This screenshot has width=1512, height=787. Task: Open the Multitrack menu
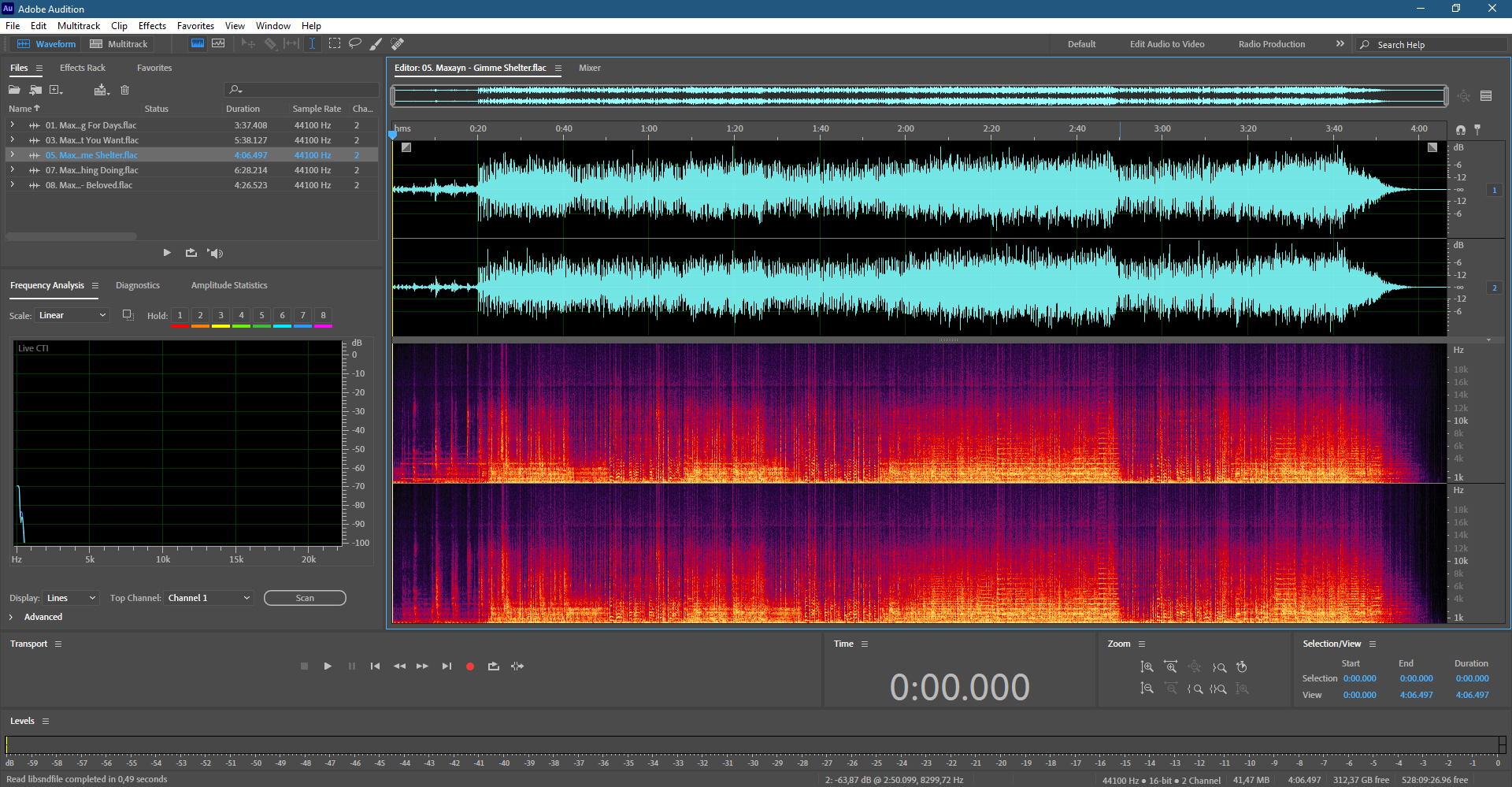[x=79, y=26]
